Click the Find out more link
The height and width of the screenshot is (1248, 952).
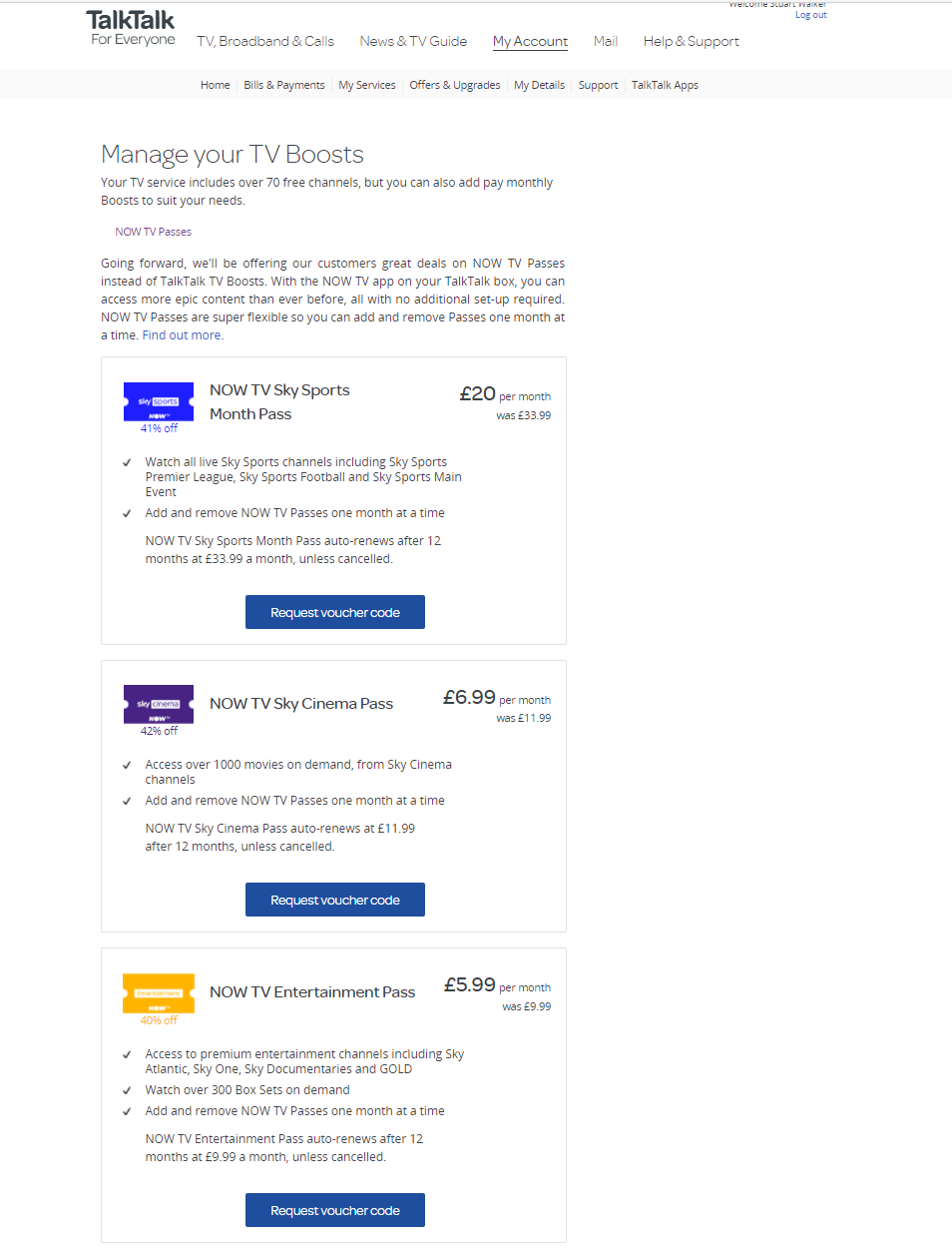pyautogui.click(x=183, y=335)
